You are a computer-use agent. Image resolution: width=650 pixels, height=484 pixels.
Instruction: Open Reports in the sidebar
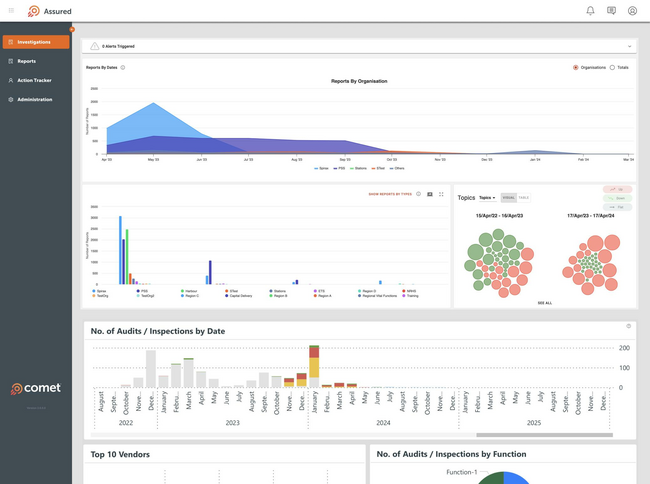pos(27,61)
